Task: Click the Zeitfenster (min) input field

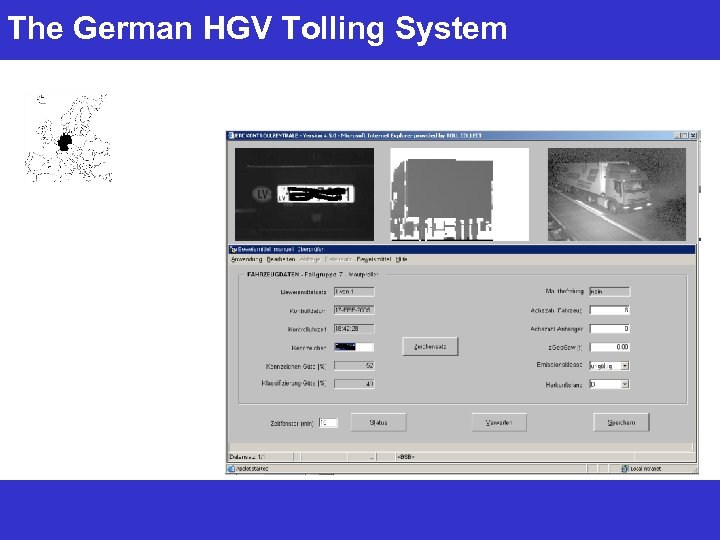Action: [328, 423]
